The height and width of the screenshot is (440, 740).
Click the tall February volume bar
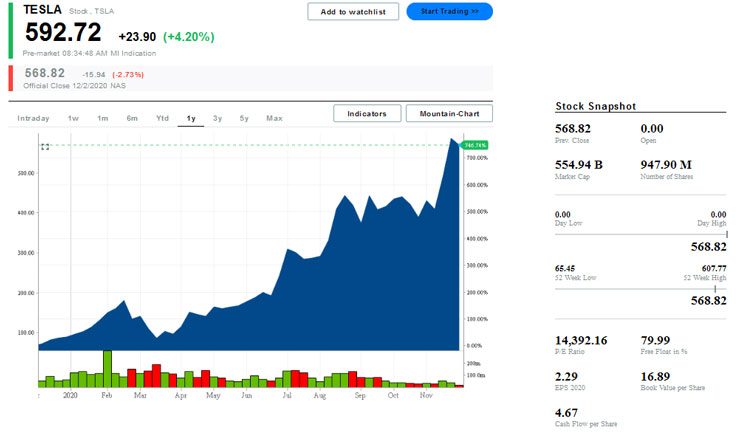pos(107,368)
